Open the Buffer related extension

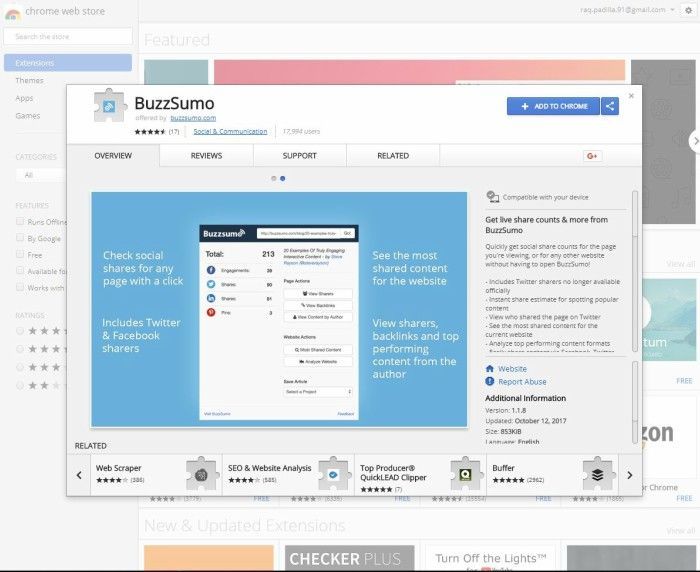coord(553,475)
